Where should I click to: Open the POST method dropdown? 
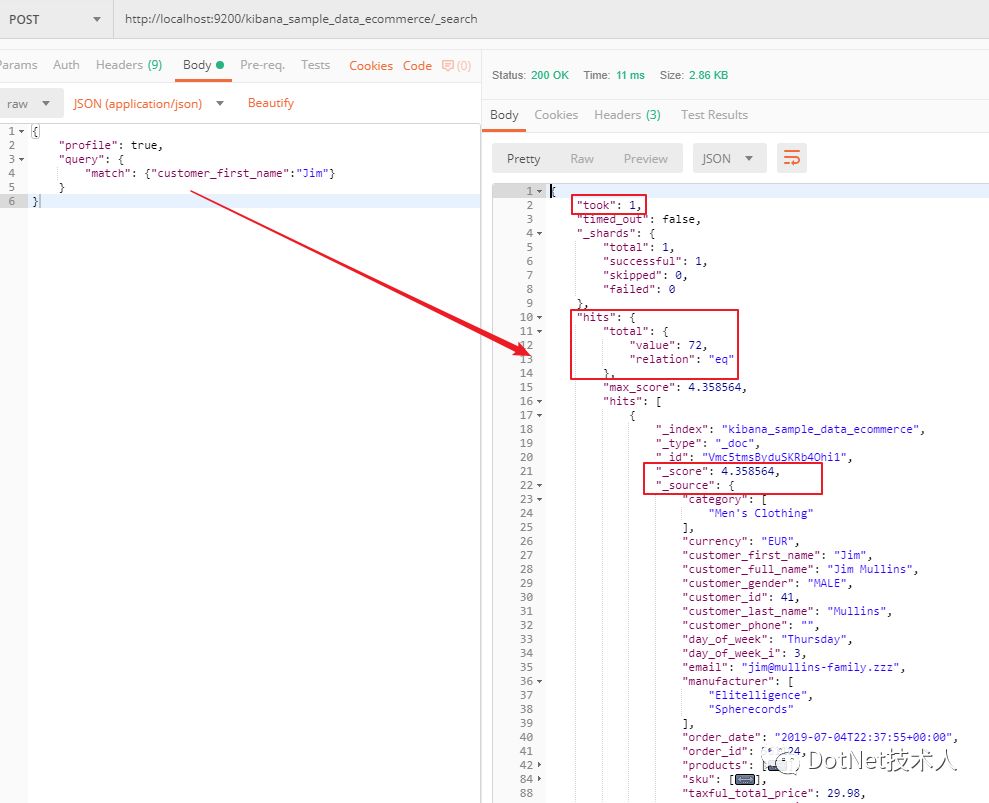point(56,19)
